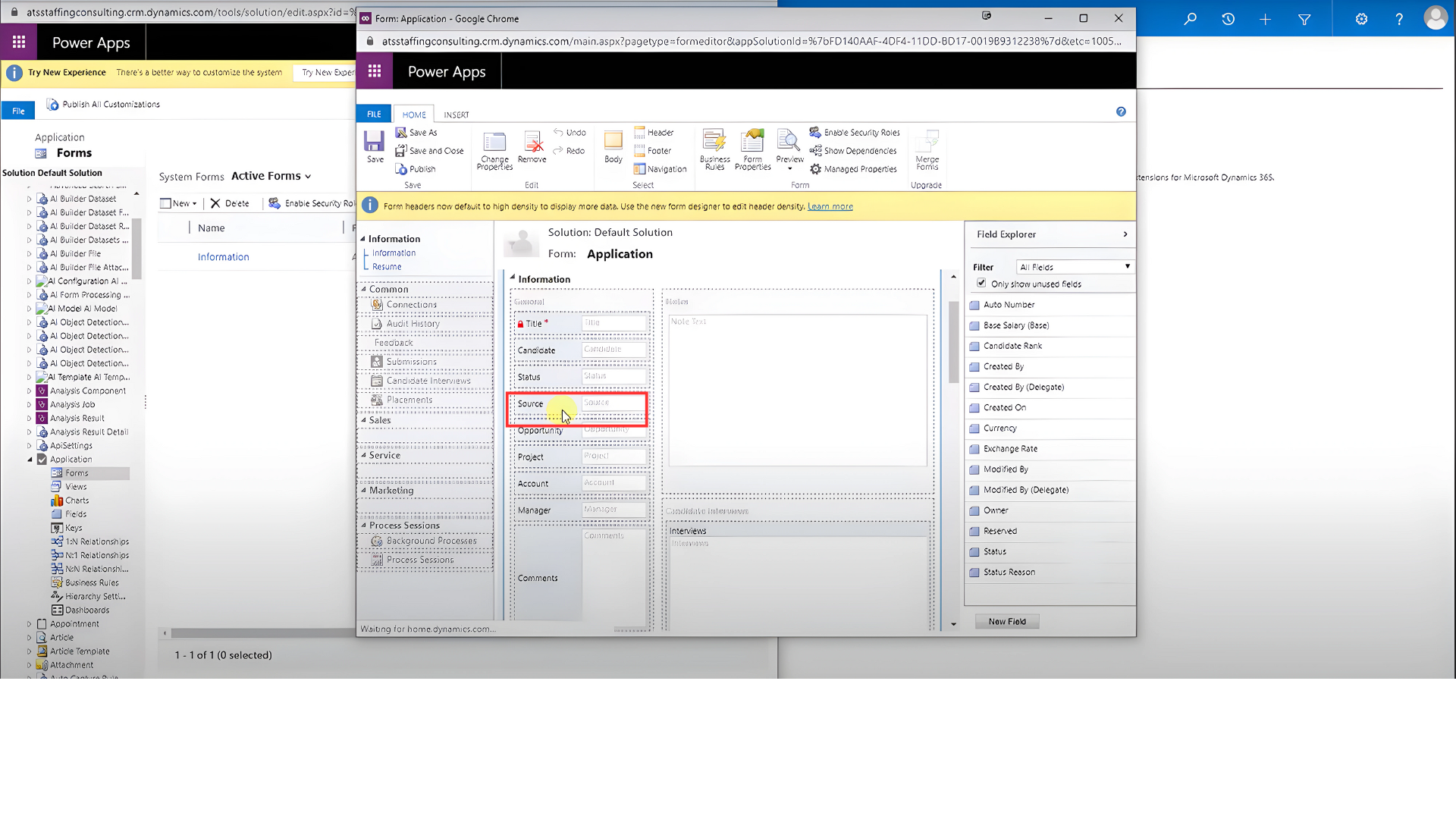Open Form Properties from the ribbon
Image resolution: width=1456 pixels, height=819 pixels.
click(x=752, y=149)
